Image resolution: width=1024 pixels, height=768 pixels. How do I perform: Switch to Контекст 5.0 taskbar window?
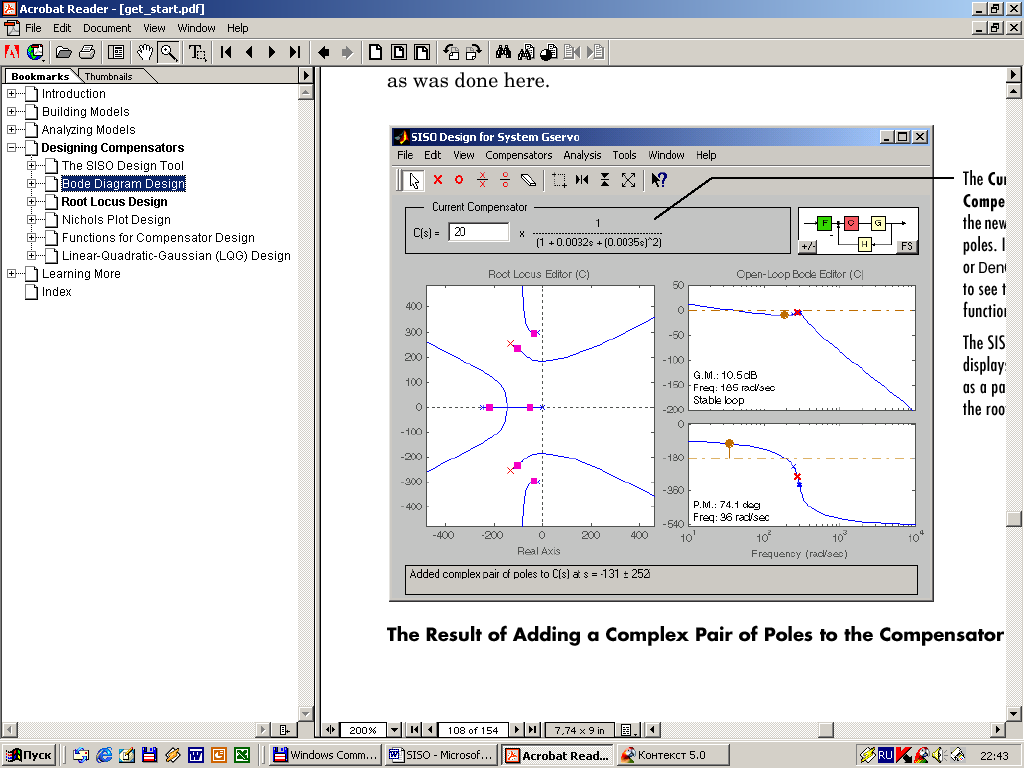click(673, 755)
